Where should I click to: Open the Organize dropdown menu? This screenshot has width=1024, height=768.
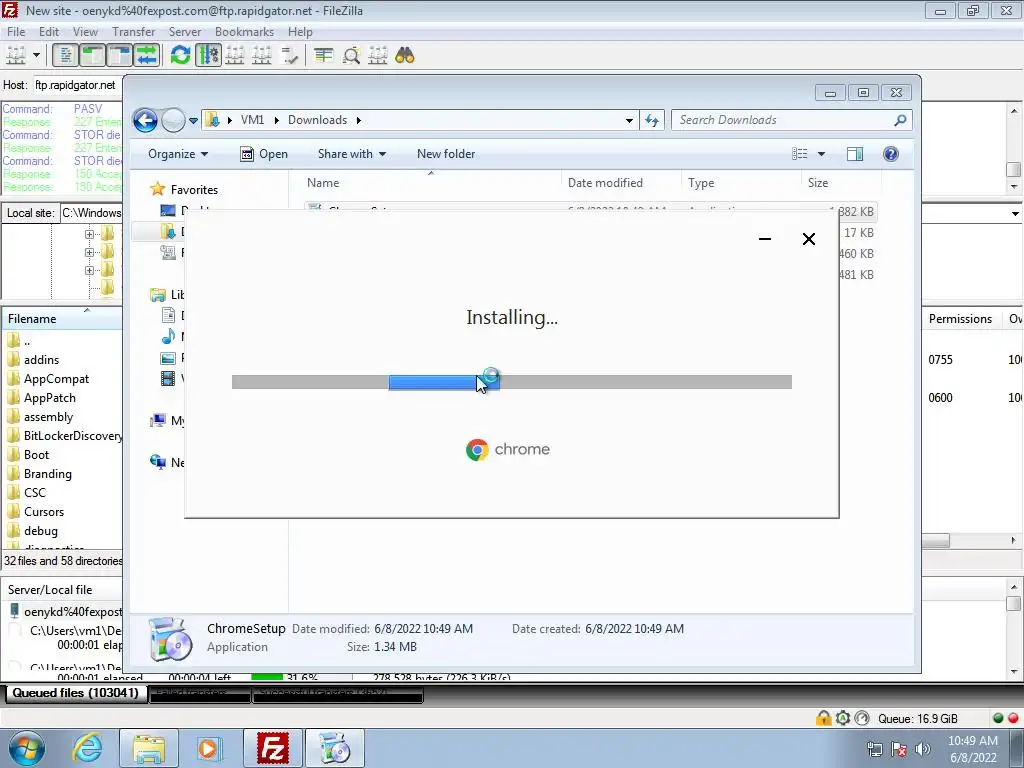178,154
